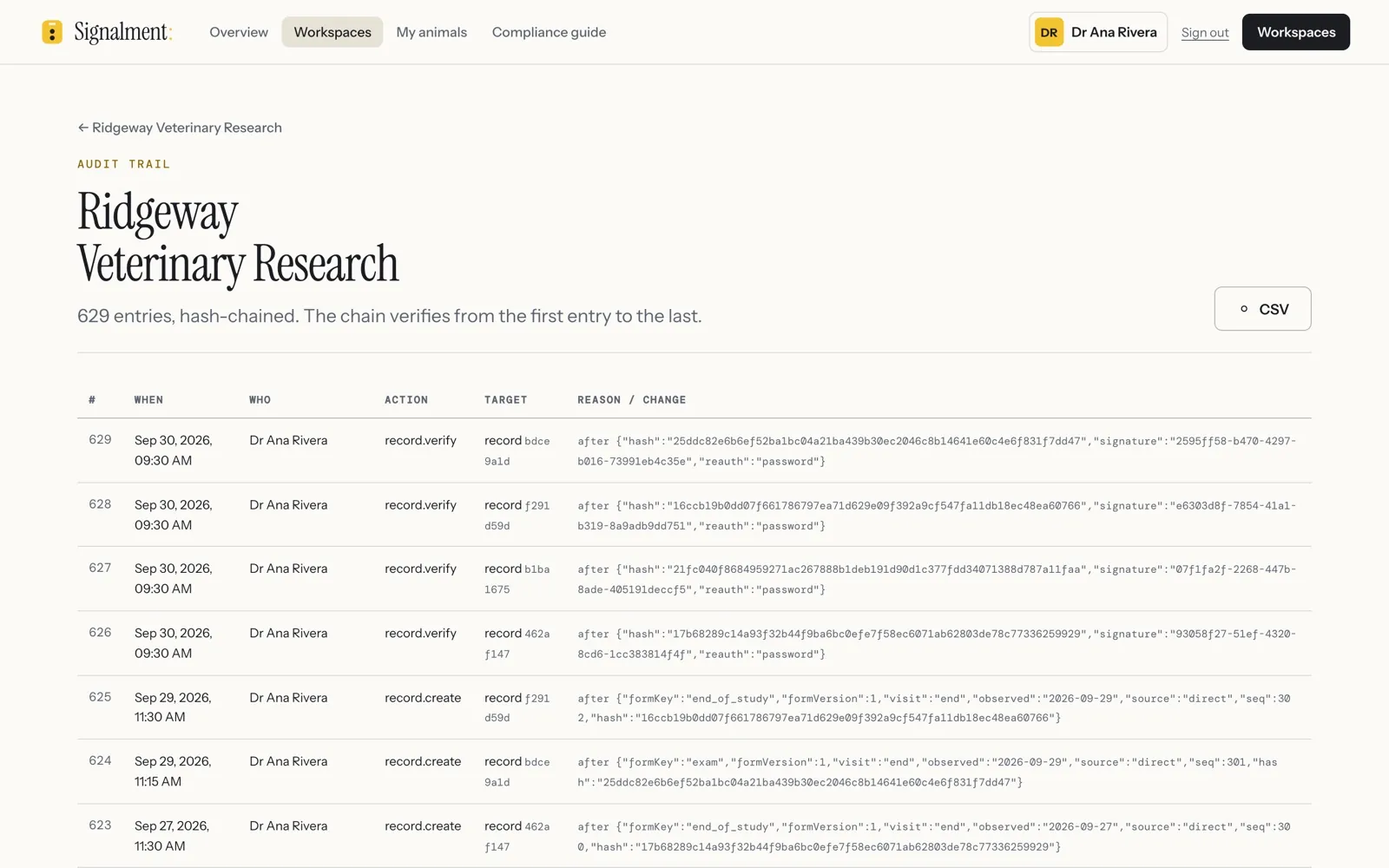Click the dark Workspaces button
This screenshot has width=1389, height=868.
click(1296, 32)
